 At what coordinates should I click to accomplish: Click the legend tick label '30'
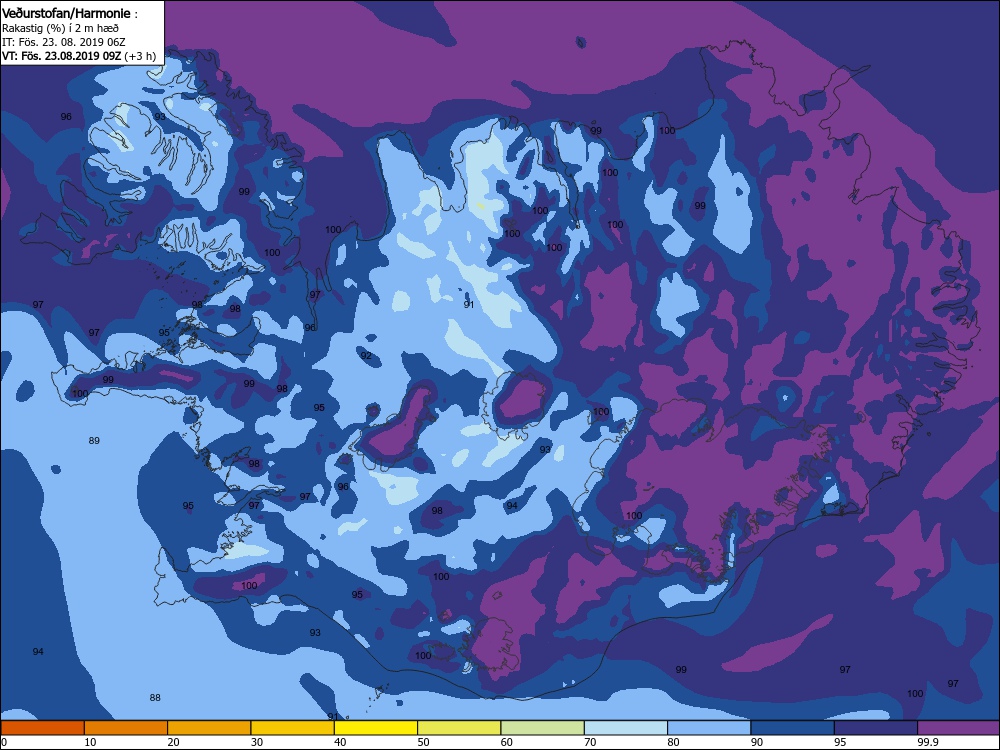pyautogui.click(x=257, y=742)
